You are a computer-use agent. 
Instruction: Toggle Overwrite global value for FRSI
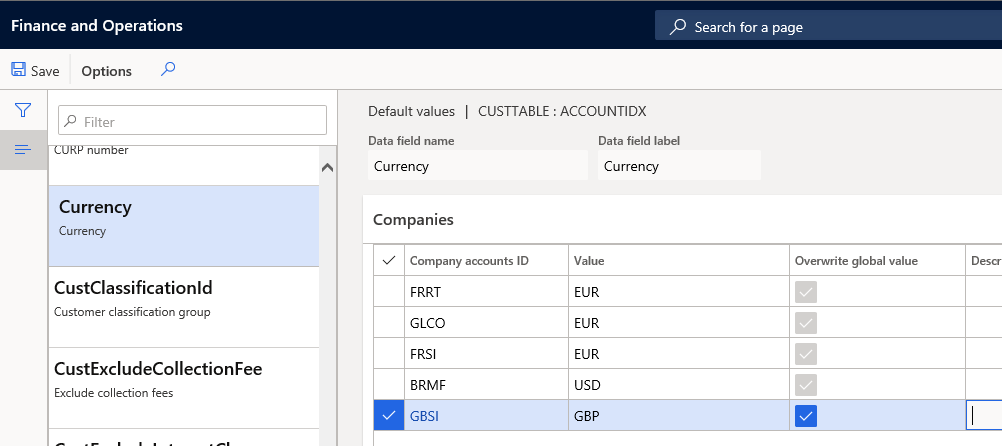point(806,354)
